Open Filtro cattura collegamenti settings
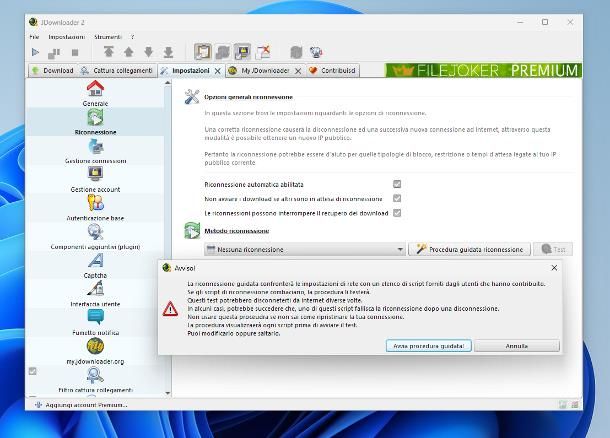This screenshot has height=438, width=610. (95, 380)
